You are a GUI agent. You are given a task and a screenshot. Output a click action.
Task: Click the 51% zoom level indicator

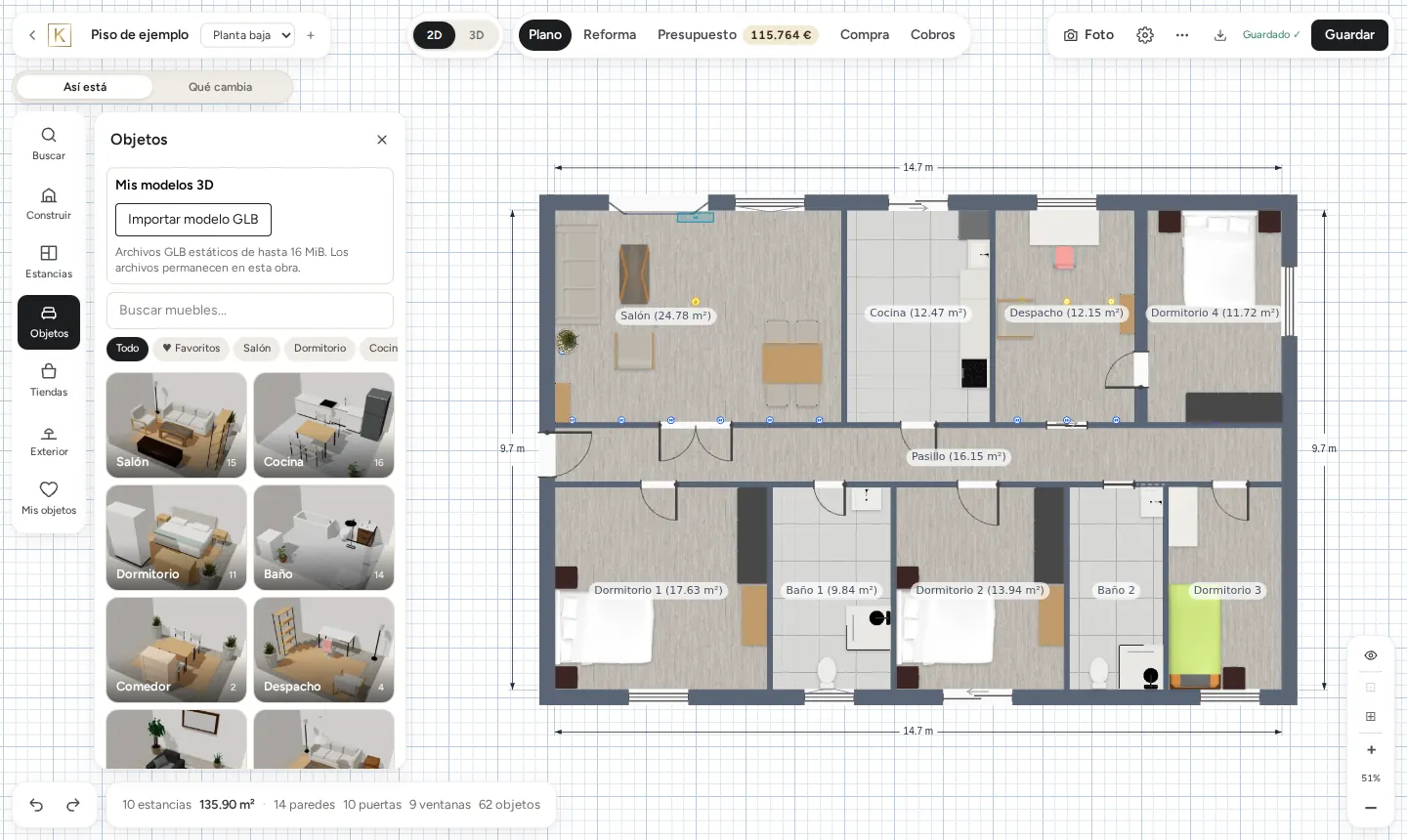pyautogui.click(x=1371, y=778)
